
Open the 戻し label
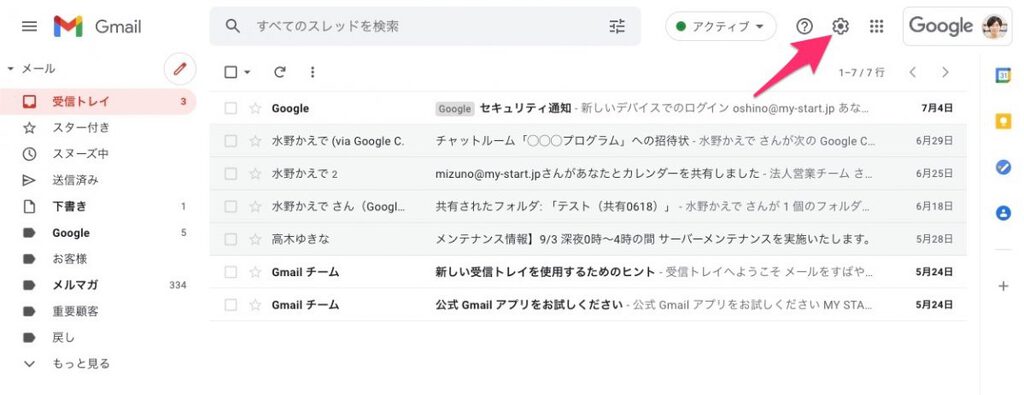point(98,338)
